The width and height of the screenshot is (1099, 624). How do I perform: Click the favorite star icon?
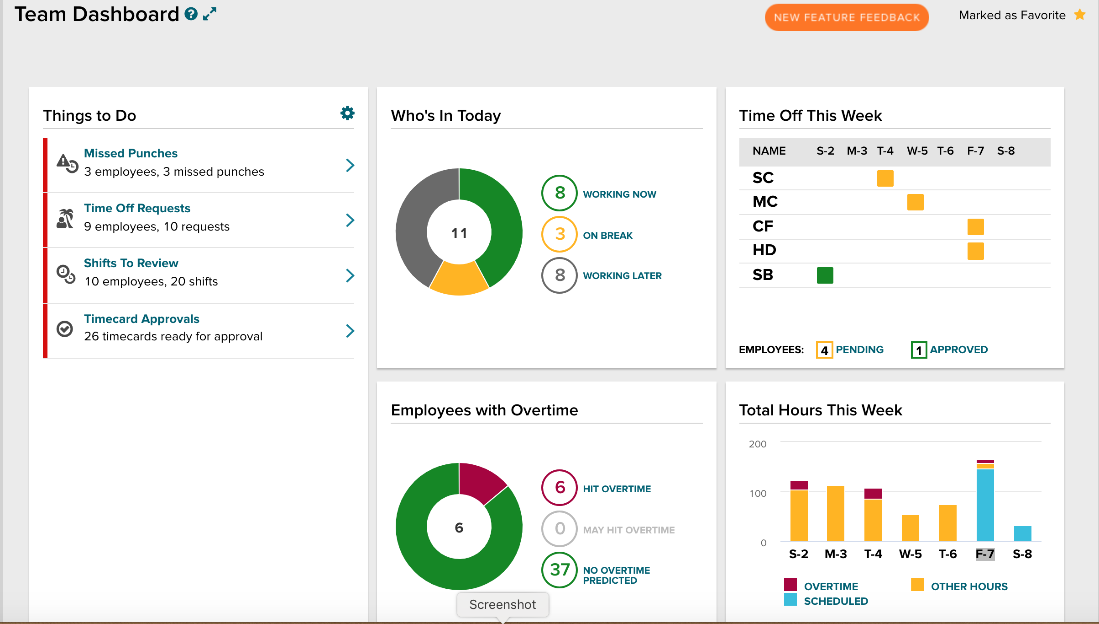(1079, 15)
